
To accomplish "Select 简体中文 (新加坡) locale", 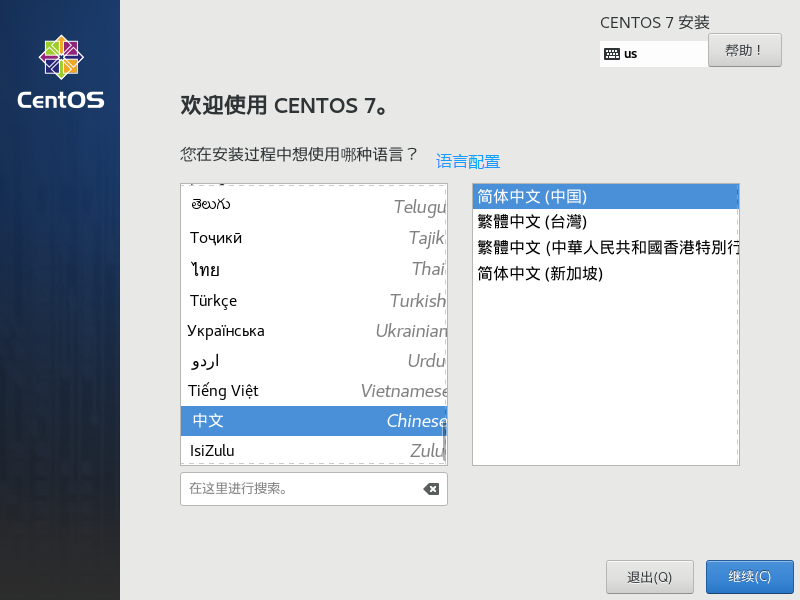I will (605, 273).
